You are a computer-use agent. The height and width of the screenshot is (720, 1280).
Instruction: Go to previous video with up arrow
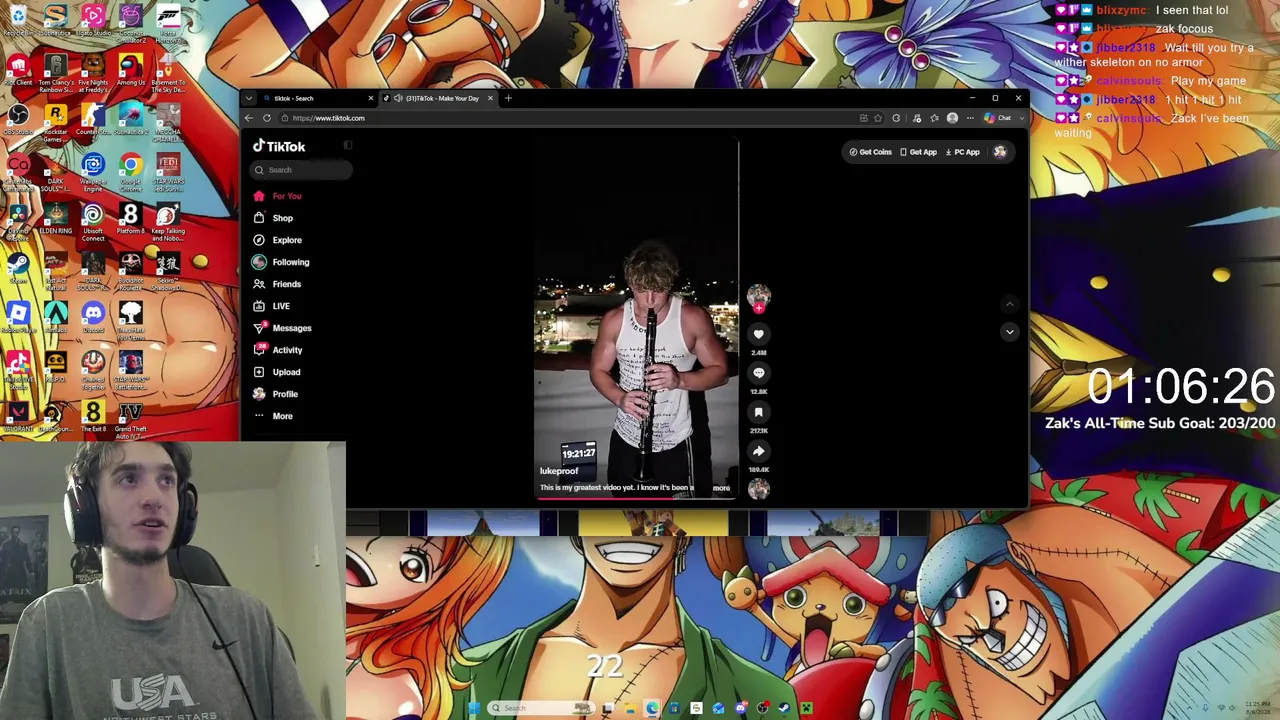[1009, 304]
